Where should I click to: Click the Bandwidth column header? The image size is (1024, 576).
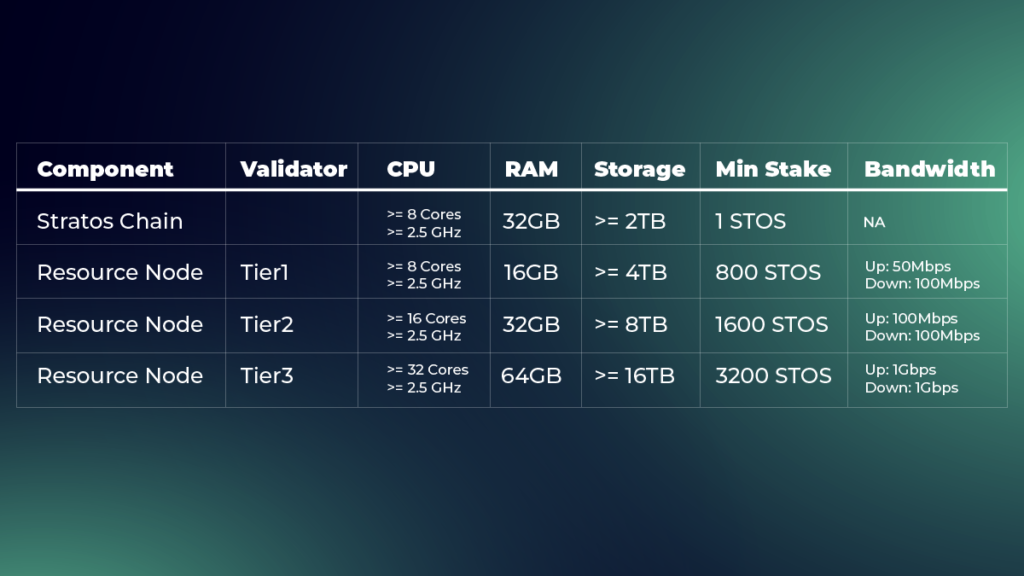click(929, 169)
